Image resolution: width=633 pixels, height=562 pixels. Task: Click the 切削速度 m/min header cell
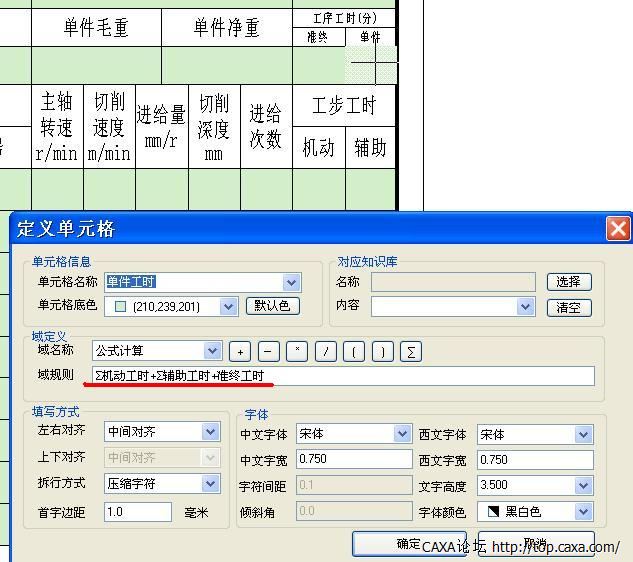pos(109,126)
